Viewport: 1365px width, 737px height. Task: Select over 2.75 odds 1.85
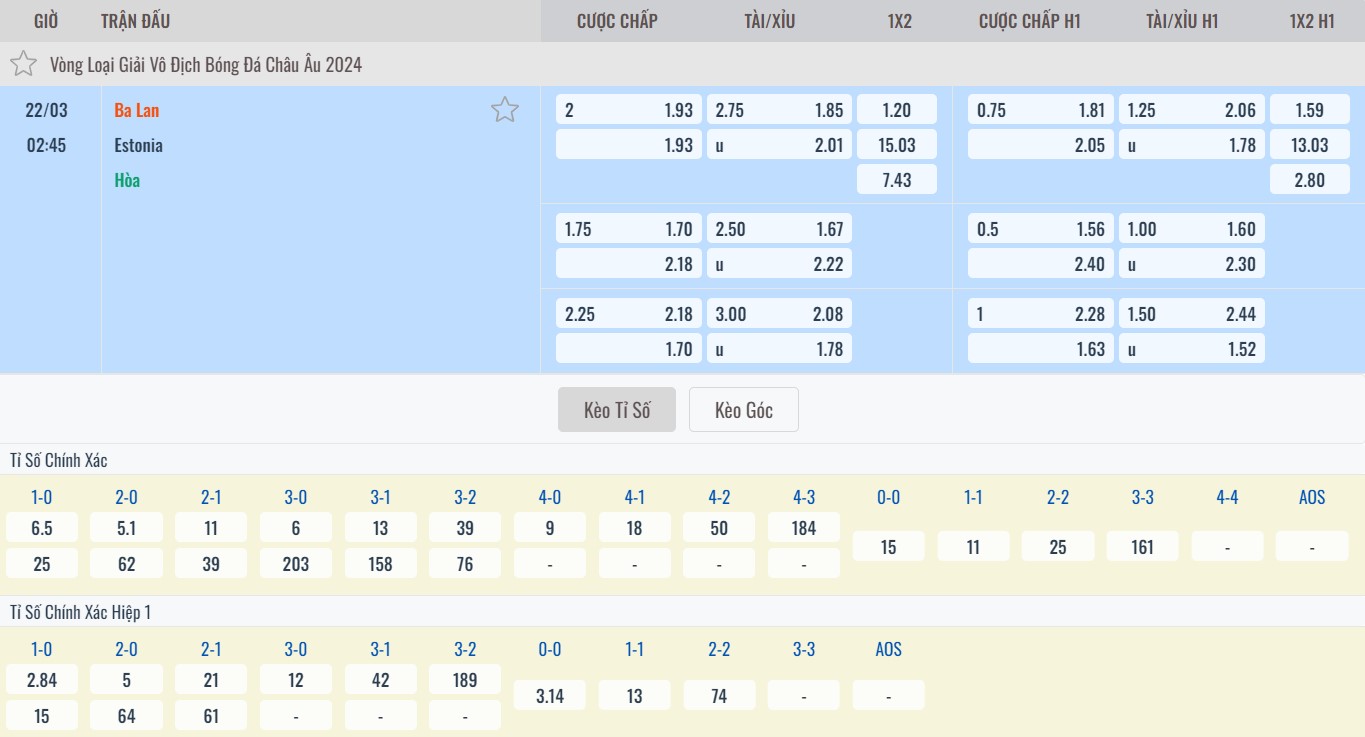click(779, 110)
